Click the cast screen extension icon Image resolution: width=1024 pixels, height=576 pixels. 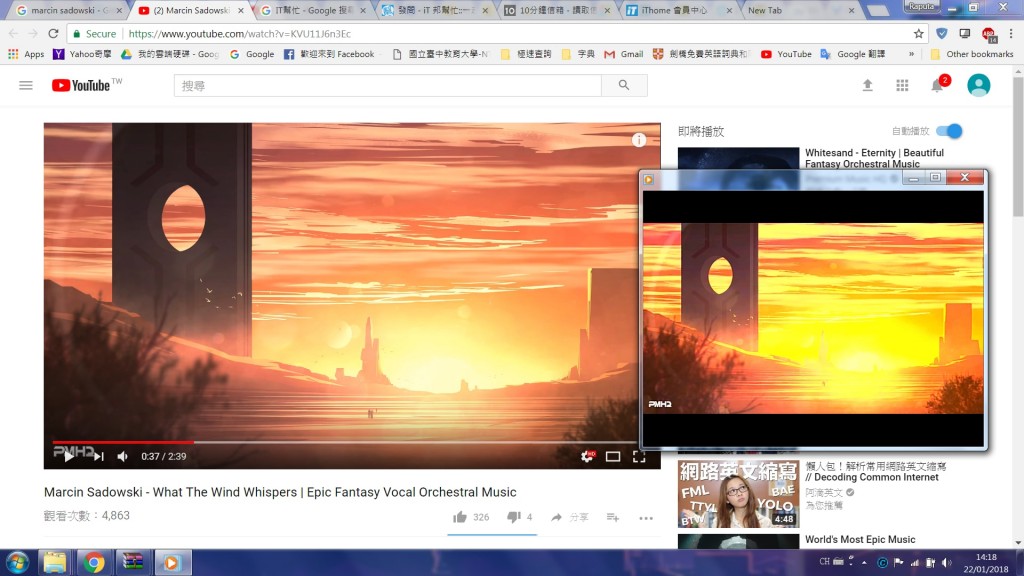965,33
